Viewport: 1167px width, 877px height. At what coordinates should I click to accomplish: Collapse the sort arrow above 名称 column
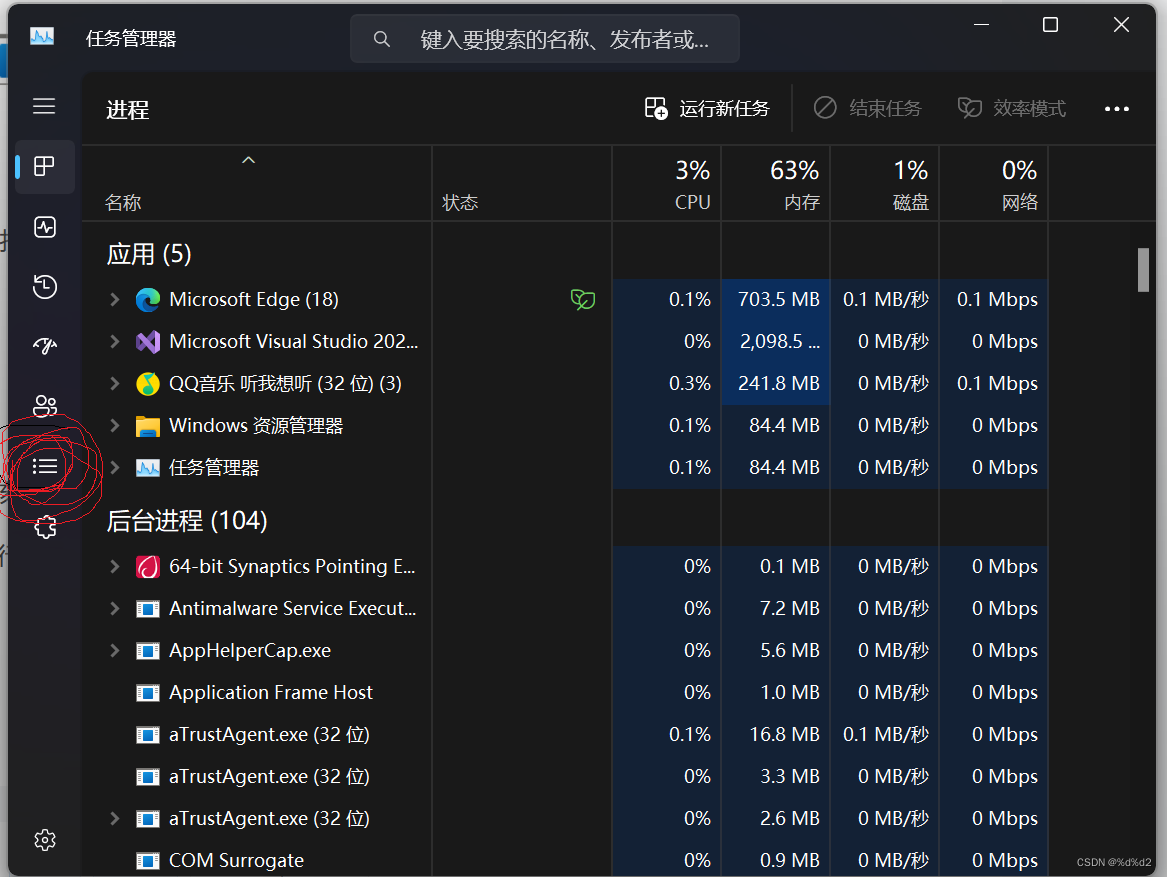coord(249,160)
